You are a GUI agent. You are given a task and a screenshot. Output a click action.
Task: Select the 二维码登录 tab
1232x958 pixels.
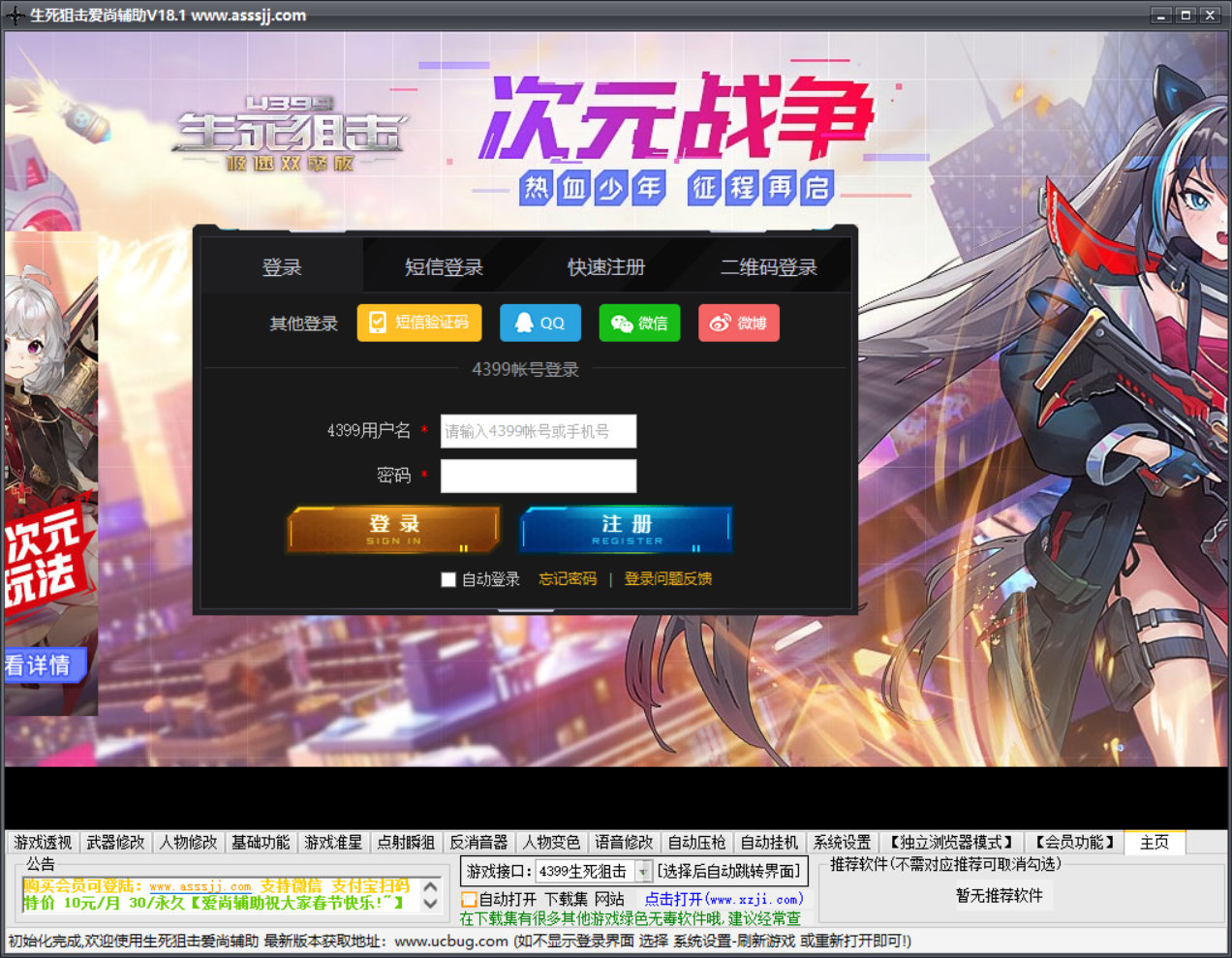point(769,267)
